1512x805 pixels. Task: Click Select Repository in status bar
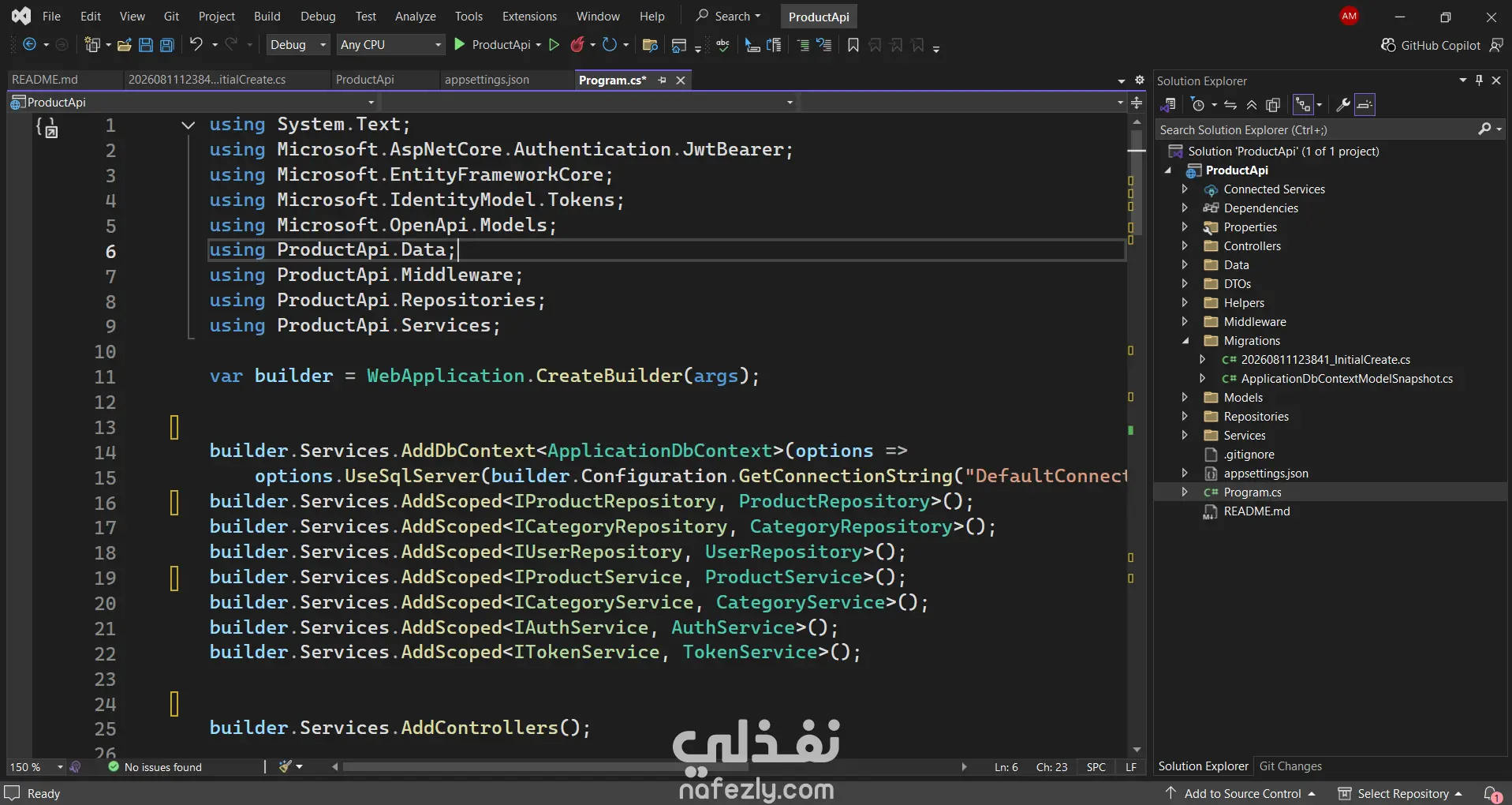(1401, 793)
